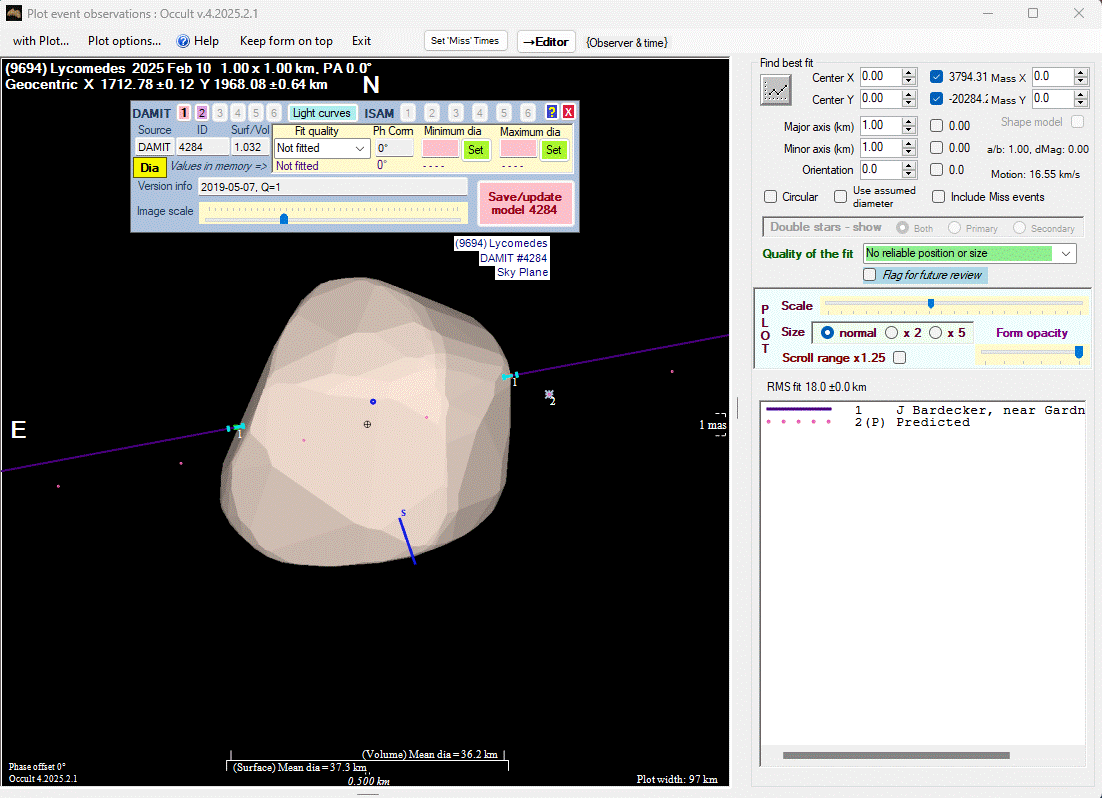Click the Form opacity slider
Screen dimensions: 1102x798
tap(1031, 352)
